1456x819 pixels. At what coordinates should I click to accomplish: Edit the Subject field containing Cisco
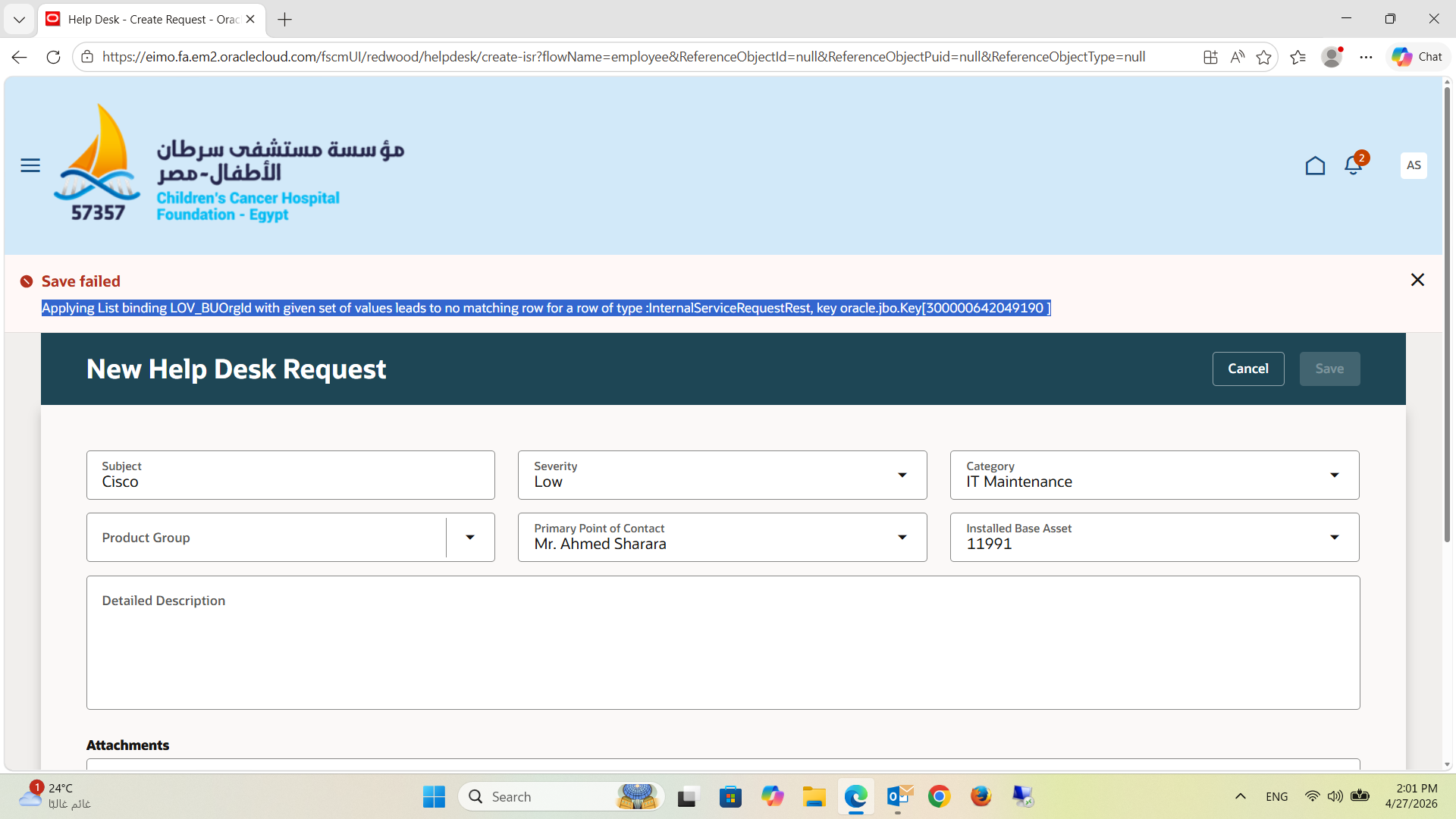(x=290, y=475)
